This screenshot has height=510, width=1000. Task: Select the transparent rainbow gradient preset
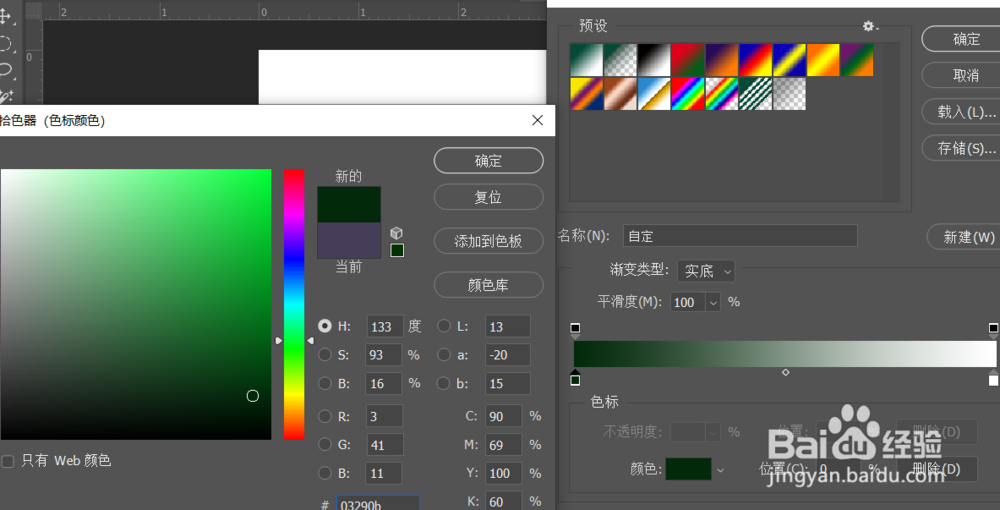721,94
